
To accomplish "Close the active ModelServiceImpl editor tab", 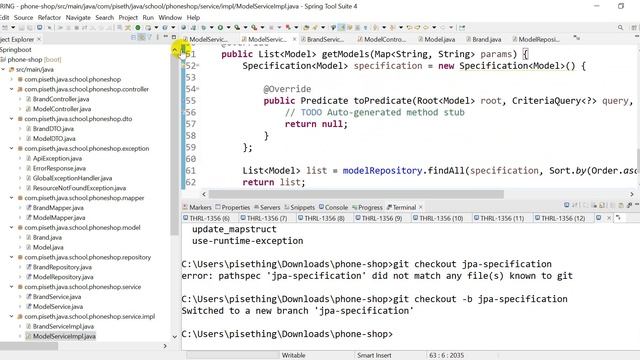I will [294, 39].
